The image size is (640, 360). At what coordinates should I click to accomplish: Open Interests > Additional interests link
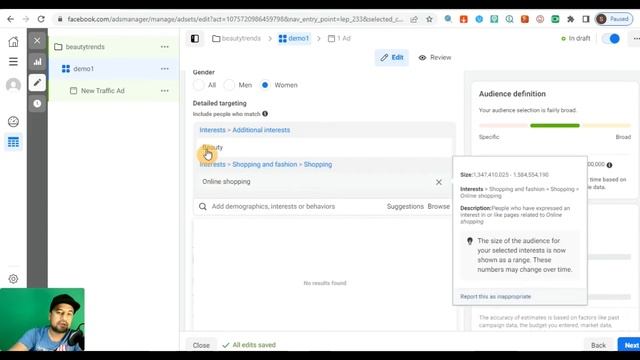(x=244, y=130)
